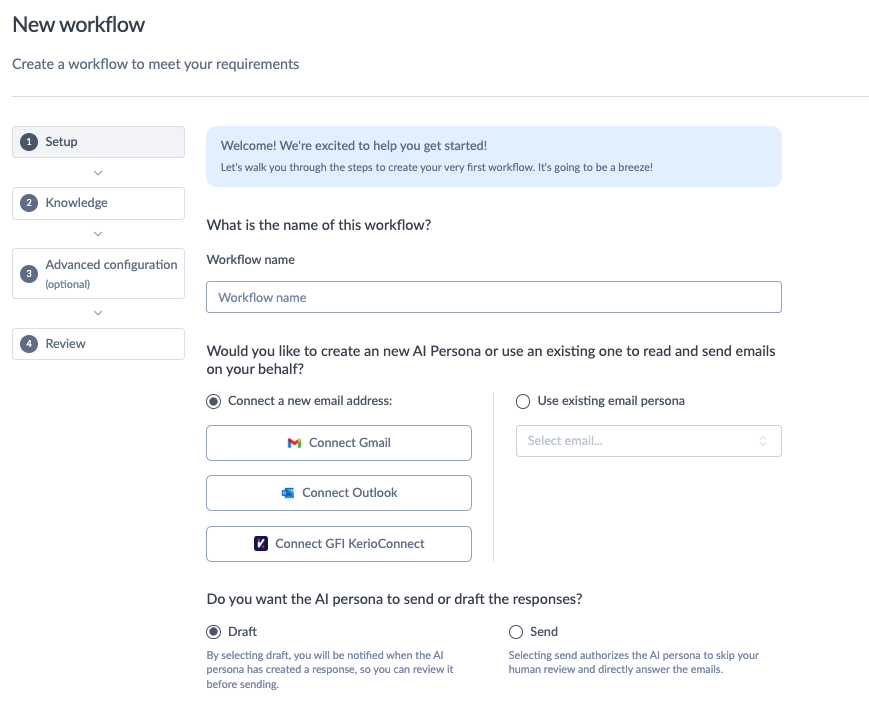Click the GFI KerioConnect logo icon

click(x=261, y=544)
